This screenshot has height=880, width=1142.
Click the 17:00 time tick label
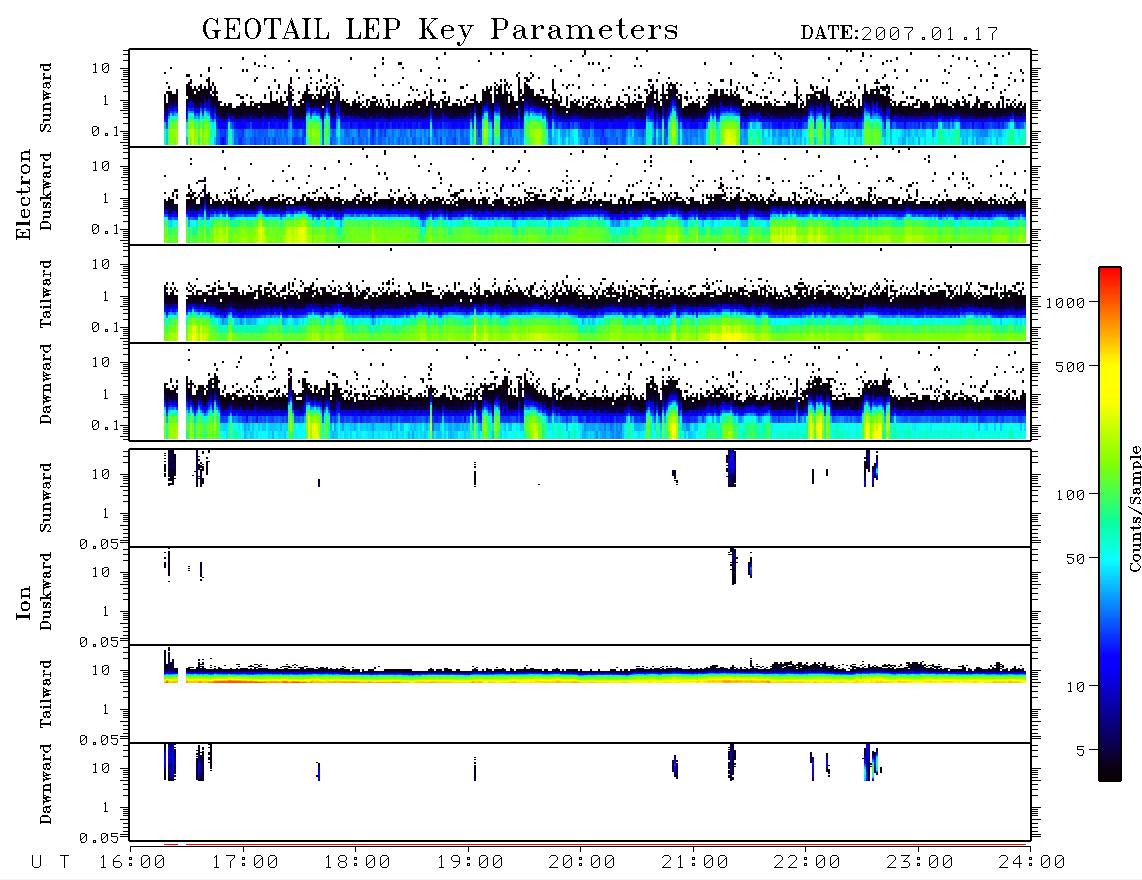tap(245, 863)
